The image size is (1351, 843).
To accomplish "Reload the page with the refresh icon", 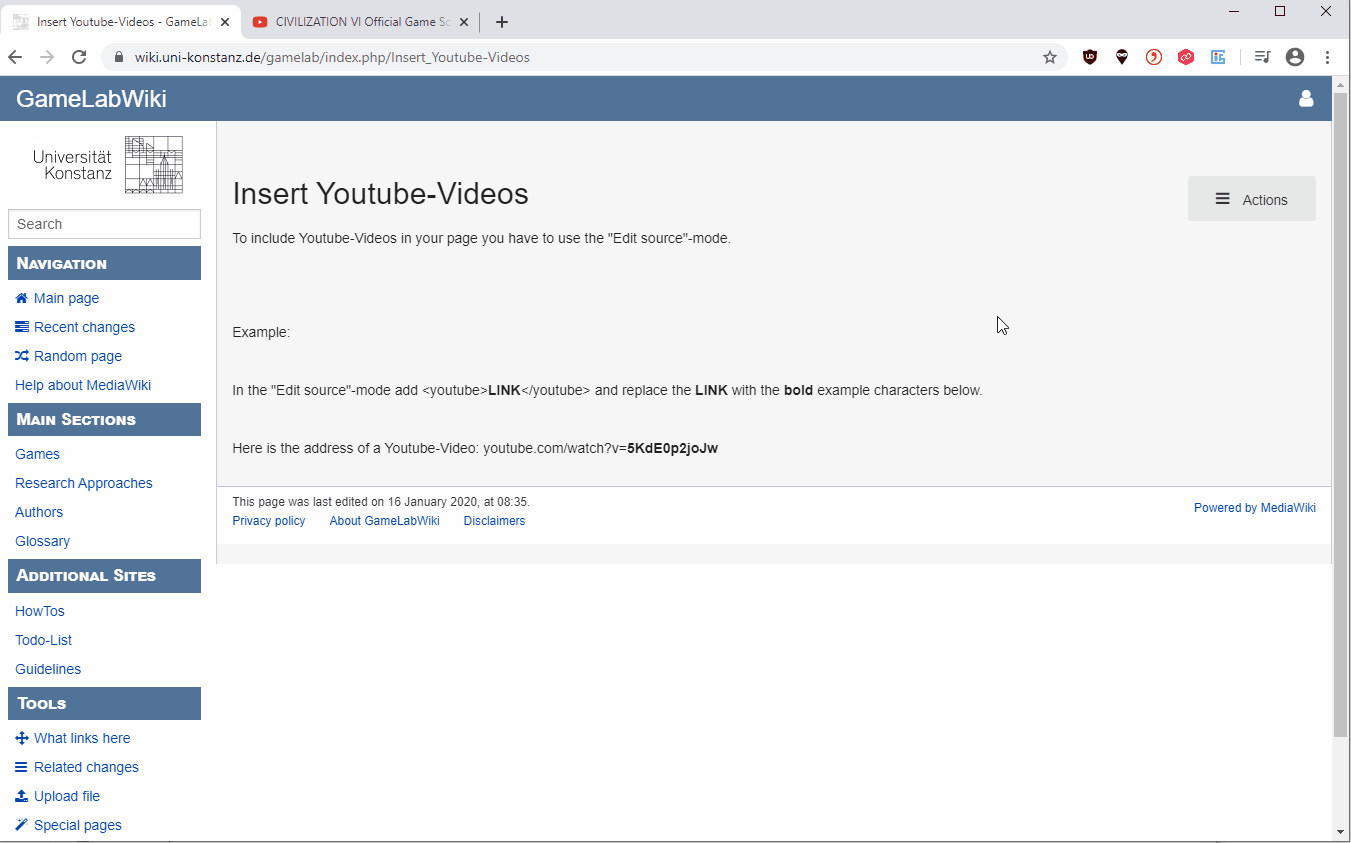I will click(79, 57).
